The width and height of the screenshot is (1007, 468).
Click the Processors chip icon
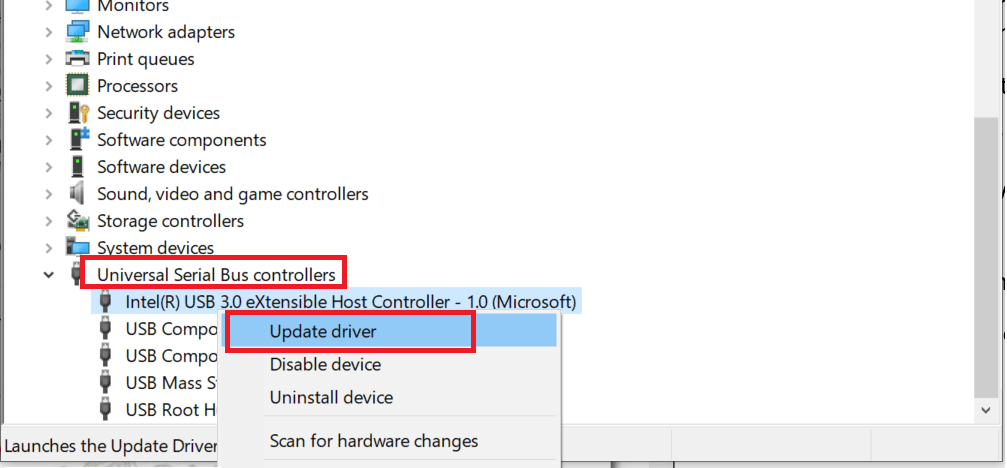(78, 85)
